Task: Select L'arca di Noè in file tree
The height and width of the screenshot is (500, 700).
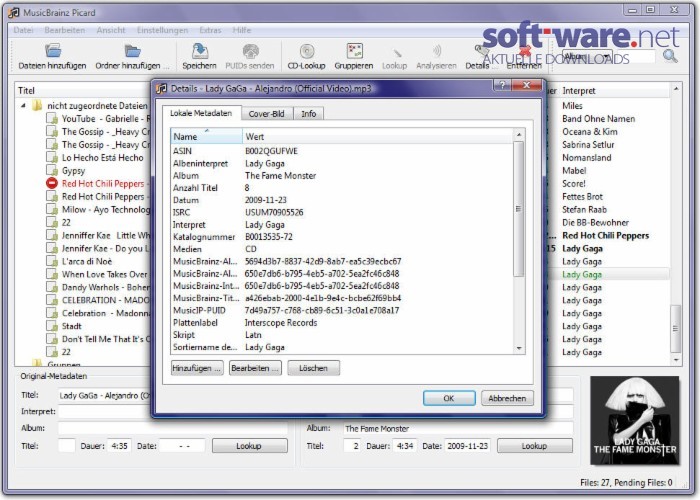Action: pos(87,261)
